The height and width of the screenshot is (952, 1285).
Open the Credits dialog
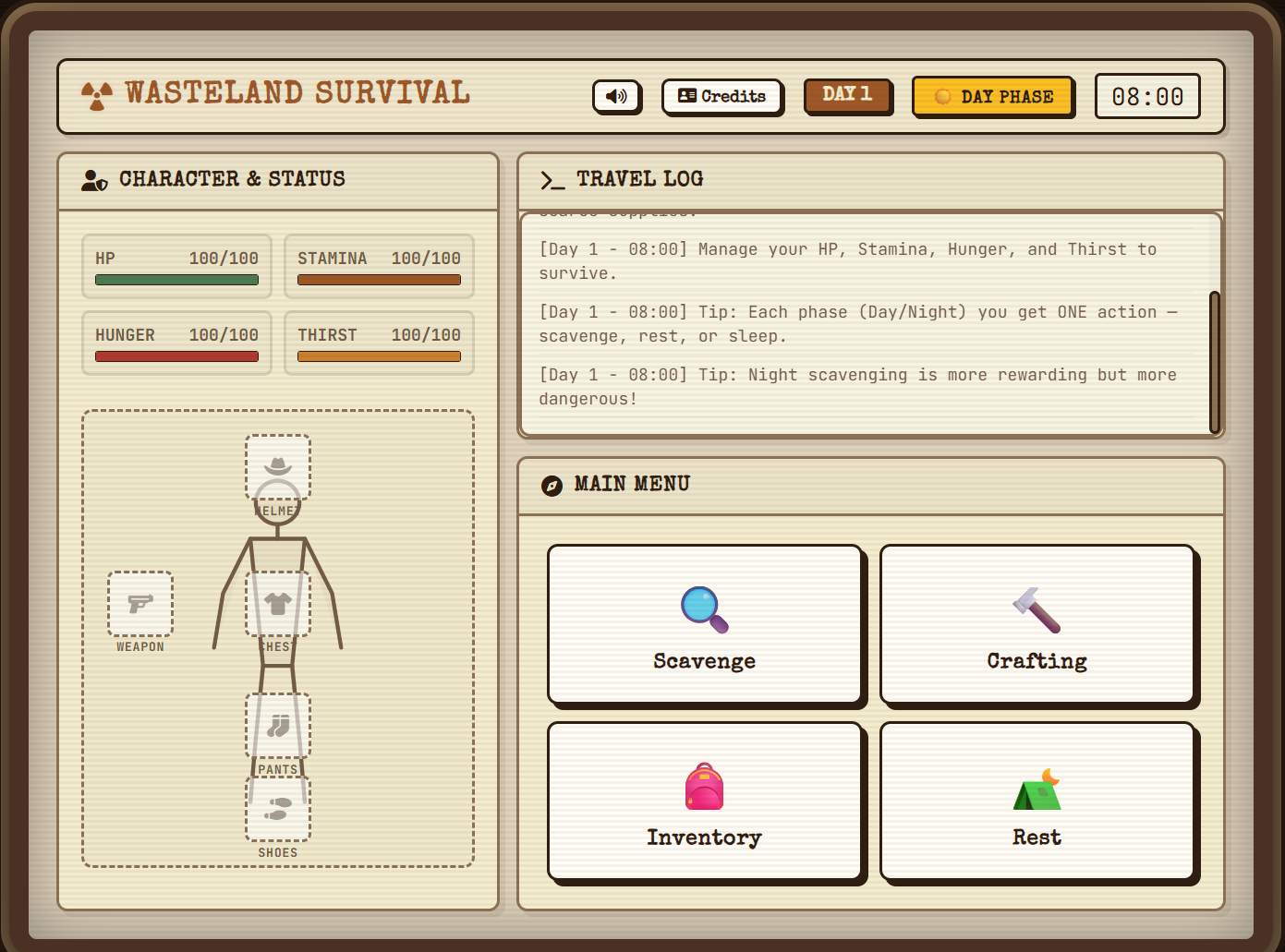pos(721,96)
